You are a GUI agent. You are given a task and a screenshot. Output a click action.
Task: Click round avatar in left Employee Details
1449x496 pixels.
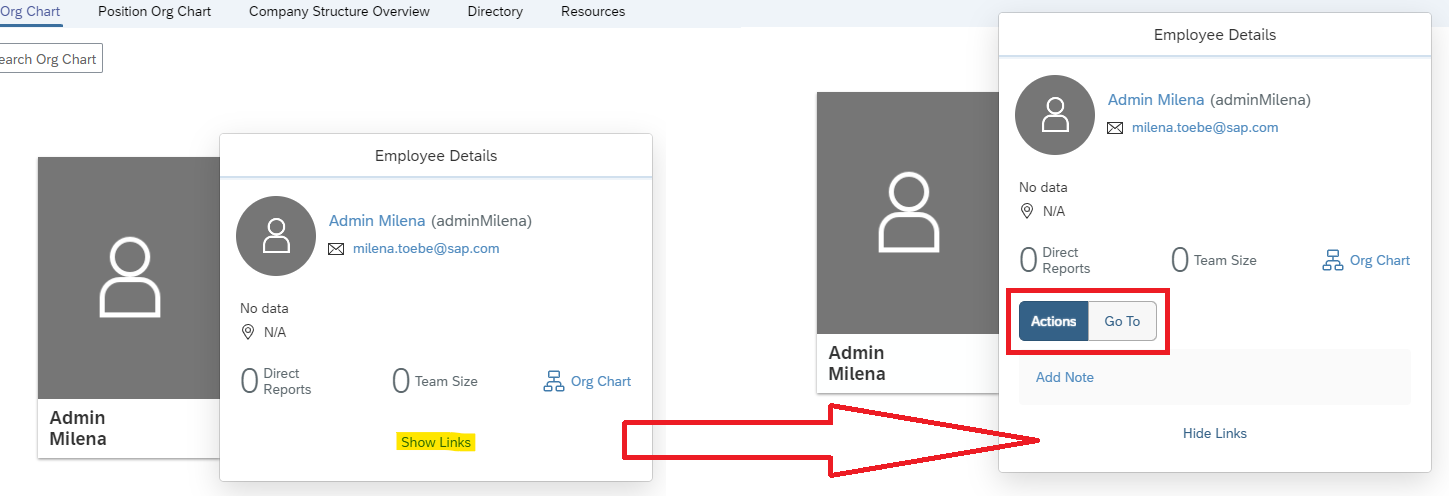point(276,235)
